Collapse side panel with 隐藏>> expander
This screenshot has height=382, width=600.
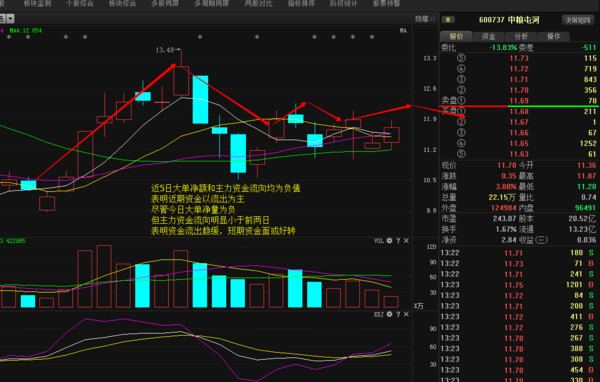[425, 19]
